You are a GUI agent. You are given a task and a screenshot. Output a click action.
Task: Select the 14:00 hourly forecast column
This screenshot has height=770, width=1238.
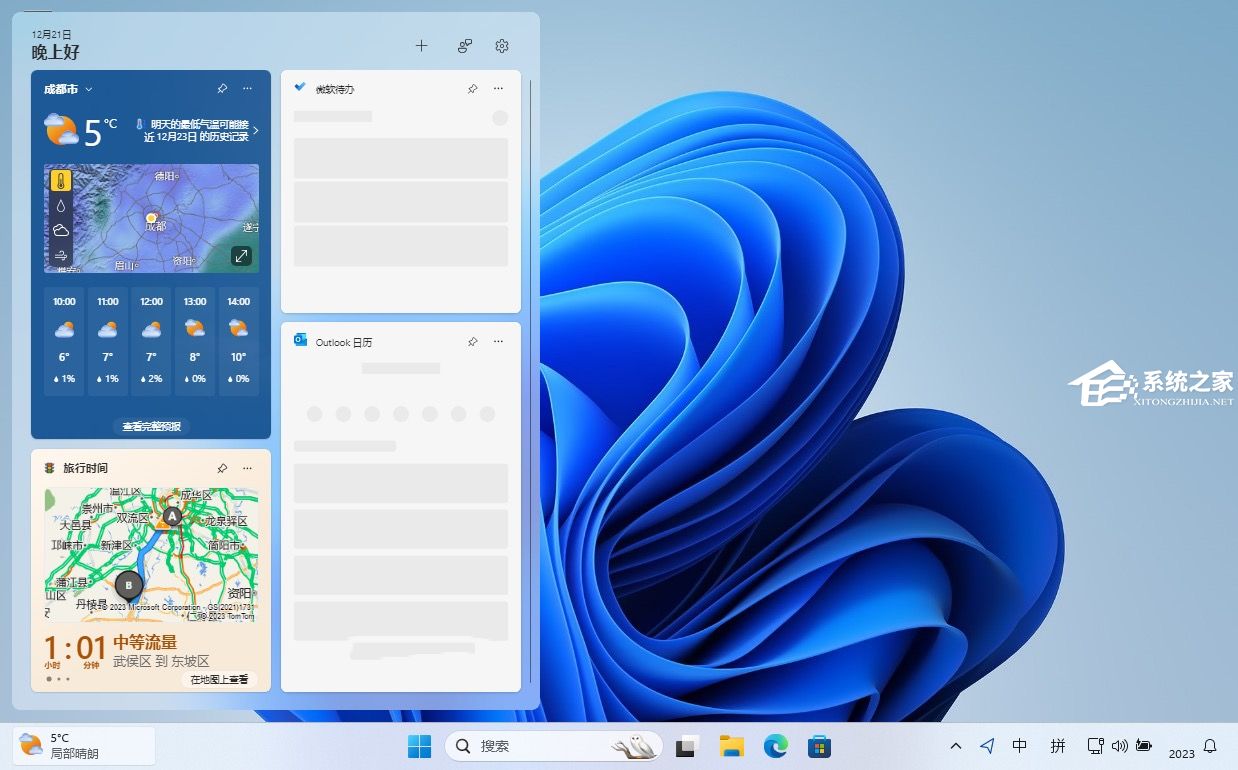(238, 341)
